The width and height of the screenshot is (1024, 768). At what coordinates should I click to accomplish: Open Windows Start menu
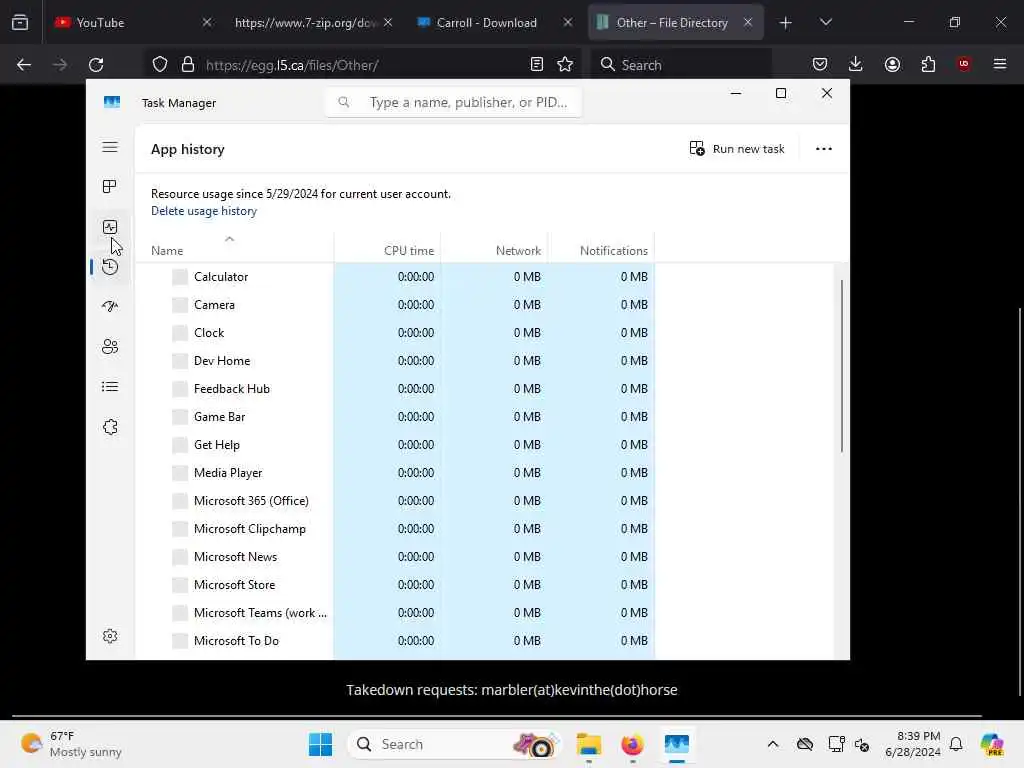[320, 744]
